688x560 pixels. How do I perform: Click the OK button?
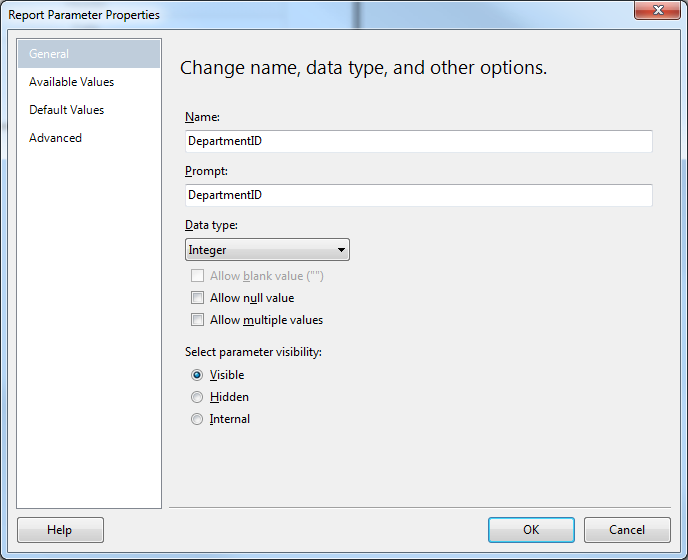tap(531, 530)
